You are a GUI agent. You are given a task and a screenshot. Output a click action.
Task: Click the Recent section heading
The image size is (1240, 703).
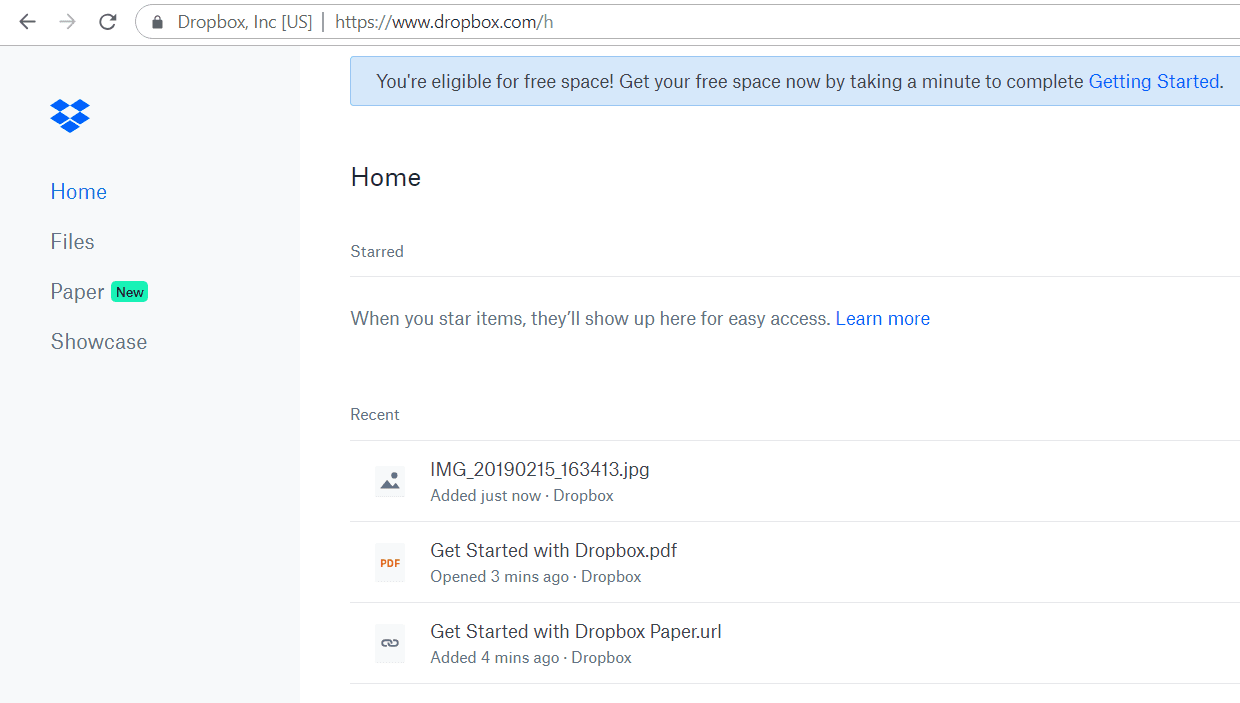pos(375,415)
